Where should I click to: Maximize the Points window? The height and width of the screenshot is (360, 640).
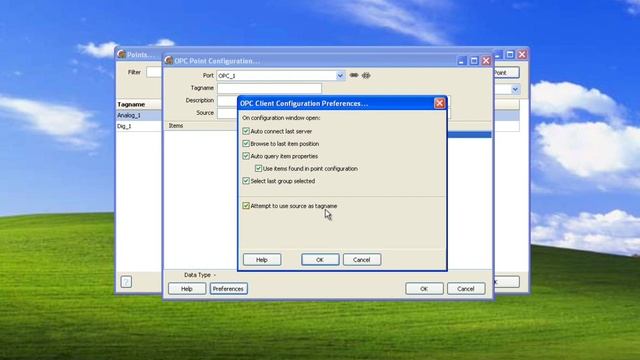510,54
